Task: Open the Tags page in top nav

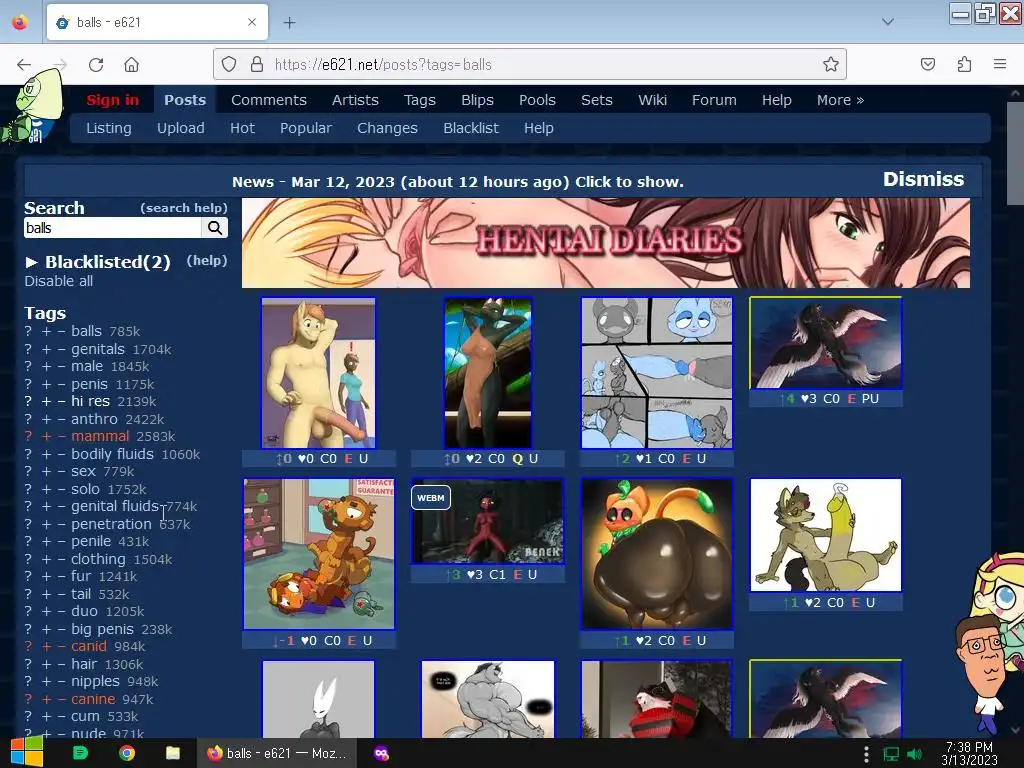Action: (x=419, y=100)
